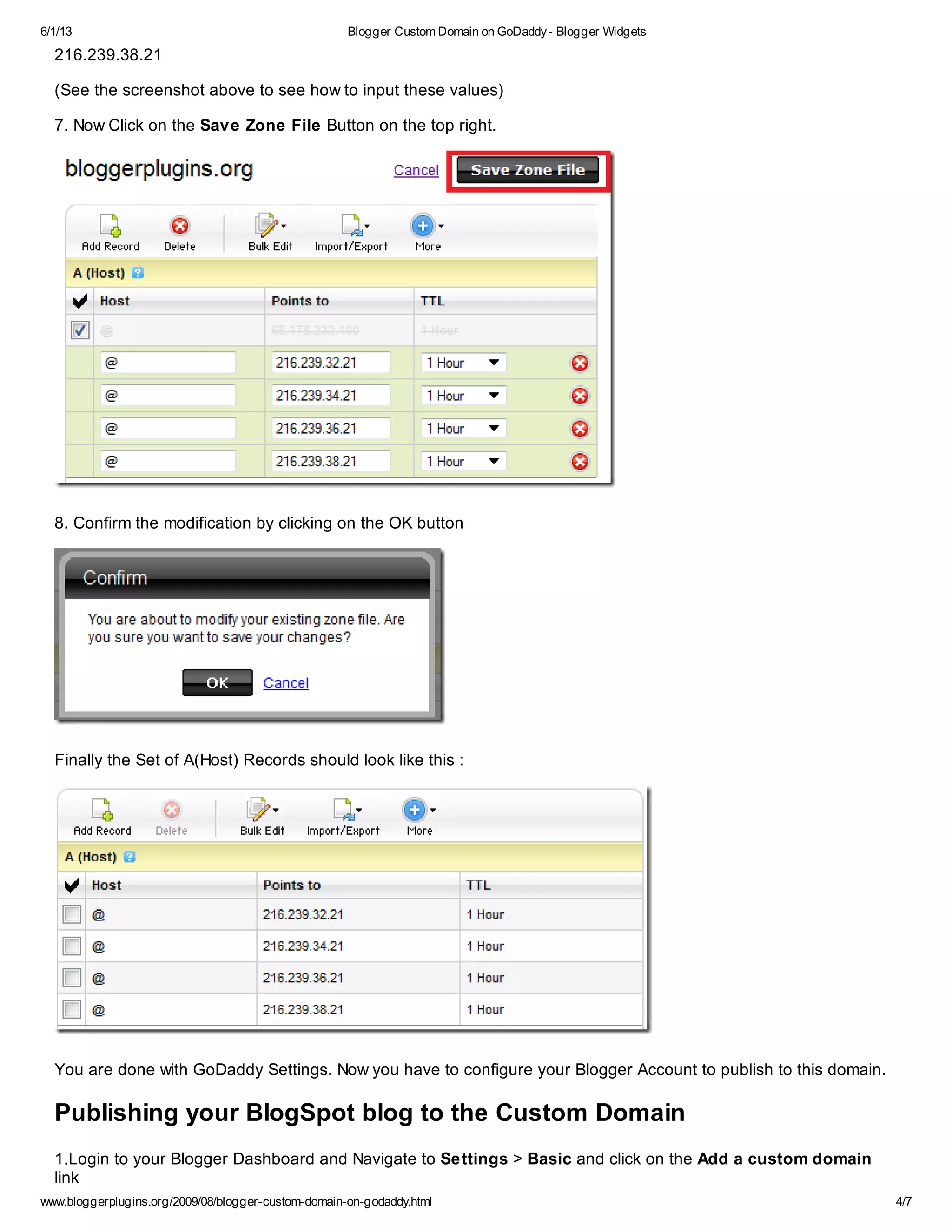Uncheck the checkbox beside the struck-through 68.178.232.100 record

pos(80,330)
